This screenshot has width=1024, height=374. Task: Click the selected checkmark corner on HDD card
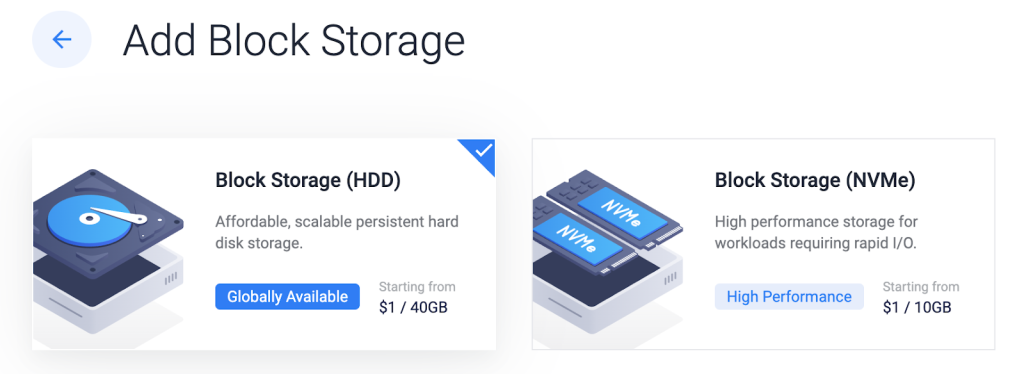click(481, 153)
